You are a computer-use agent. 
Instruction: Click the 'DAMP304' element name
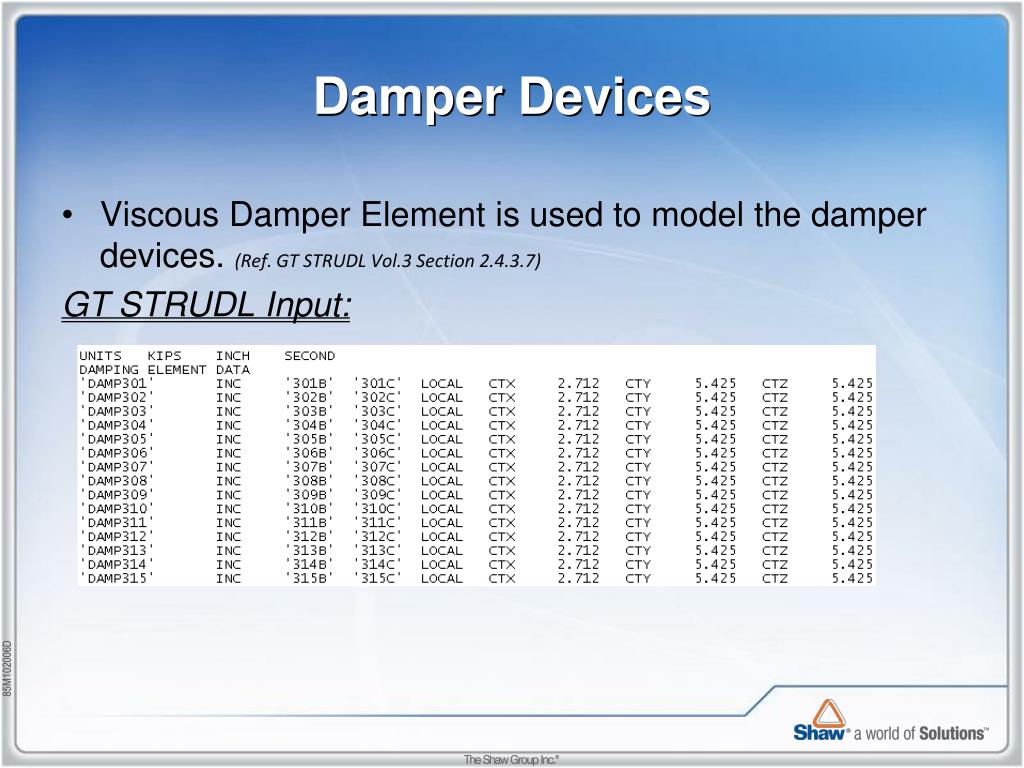tap(117, 425)
